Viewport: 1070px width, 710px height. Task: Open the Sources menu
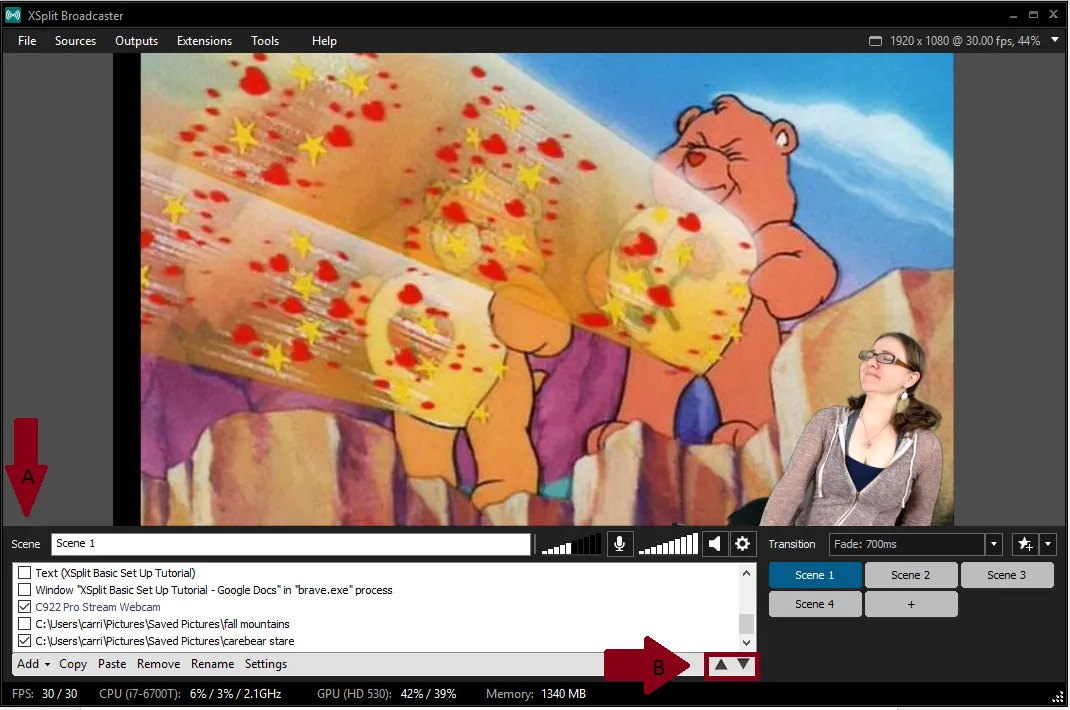(75, 41)
